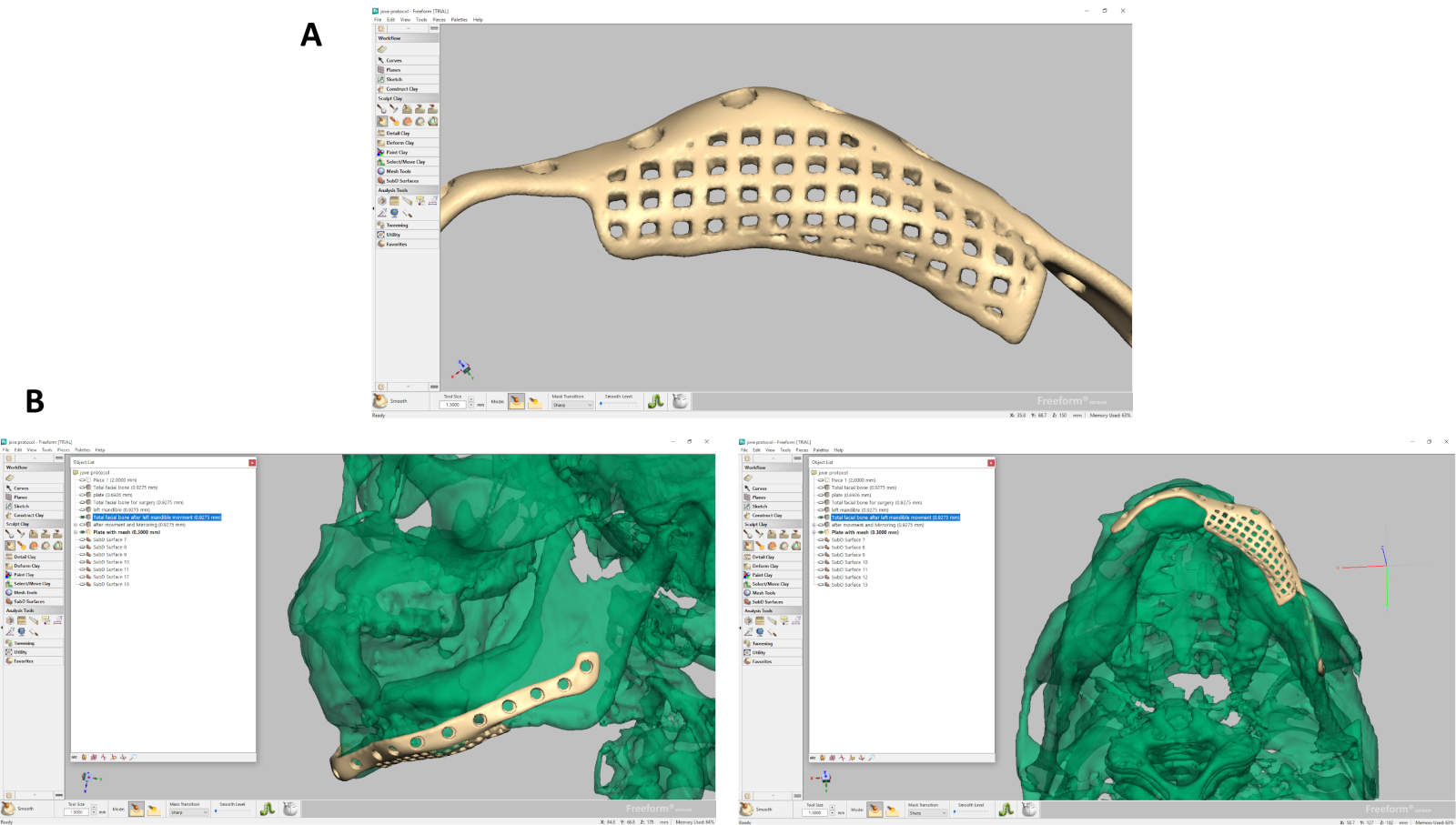This screenshot has width=1456, height=825.
Task: Click the eraser icon under Workflow in bottom-left window
Action: pos(10,478)
